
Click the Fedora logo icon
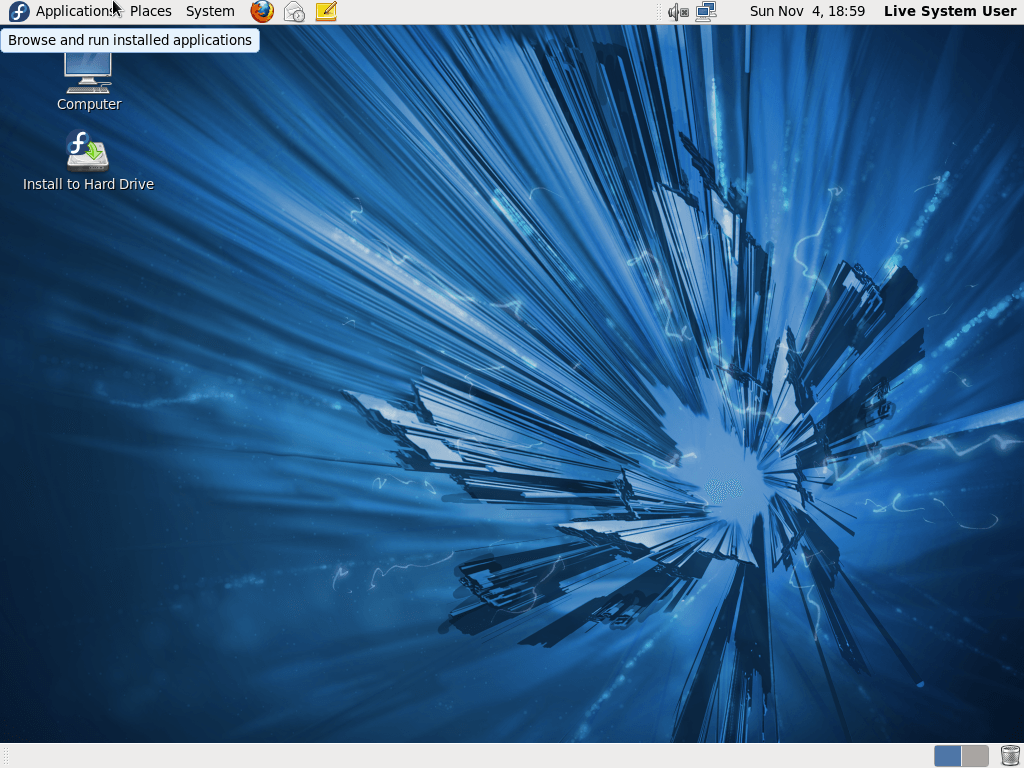pyautogui.click(x=19, y=11)
